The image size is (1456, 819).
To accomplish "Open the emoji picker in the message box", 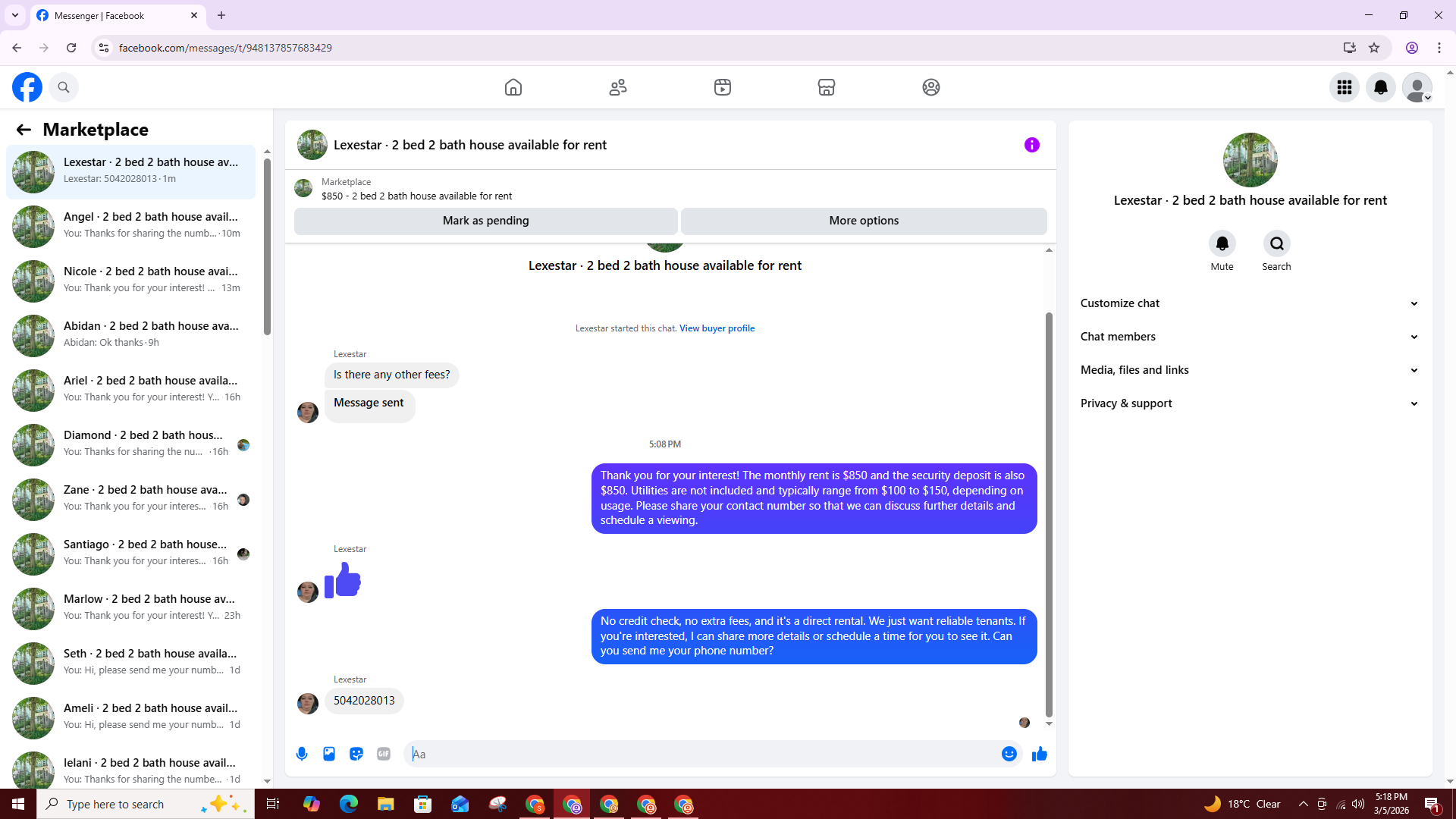I will 1009,754.
